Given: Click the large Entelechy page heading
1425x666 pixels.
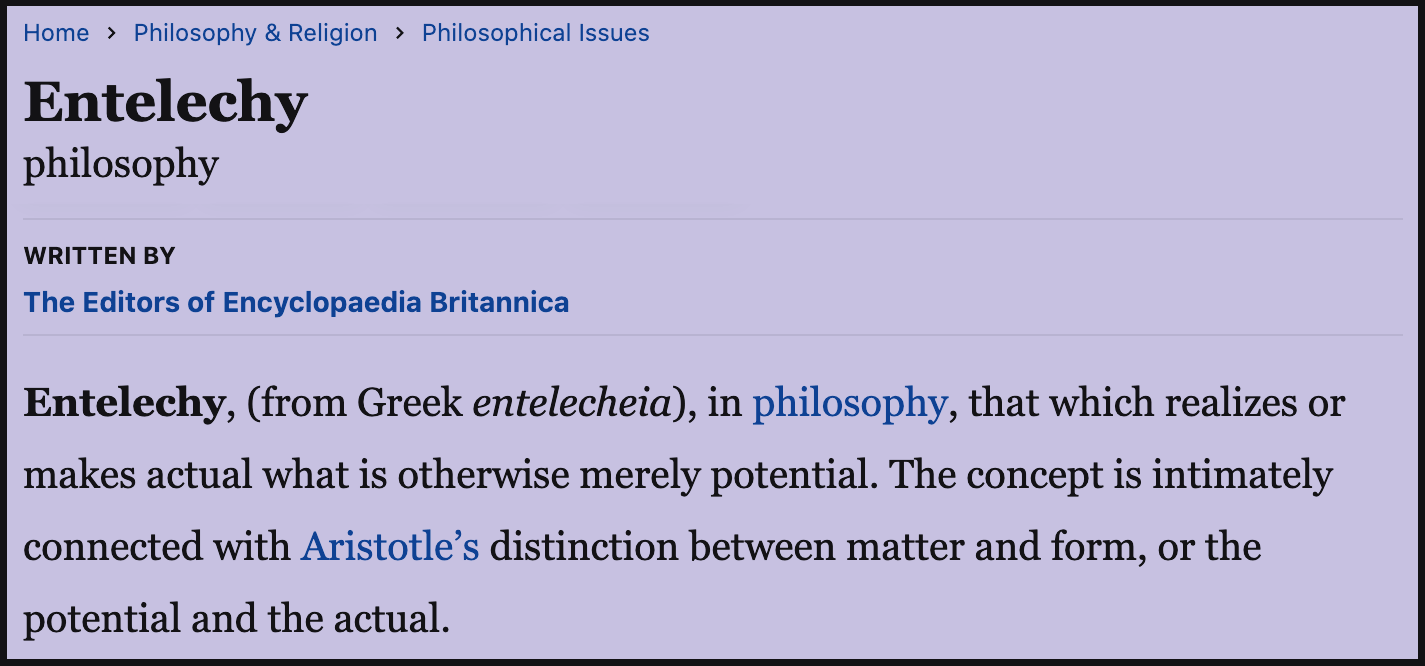Looking at the screenshot, I should (165, 102).
